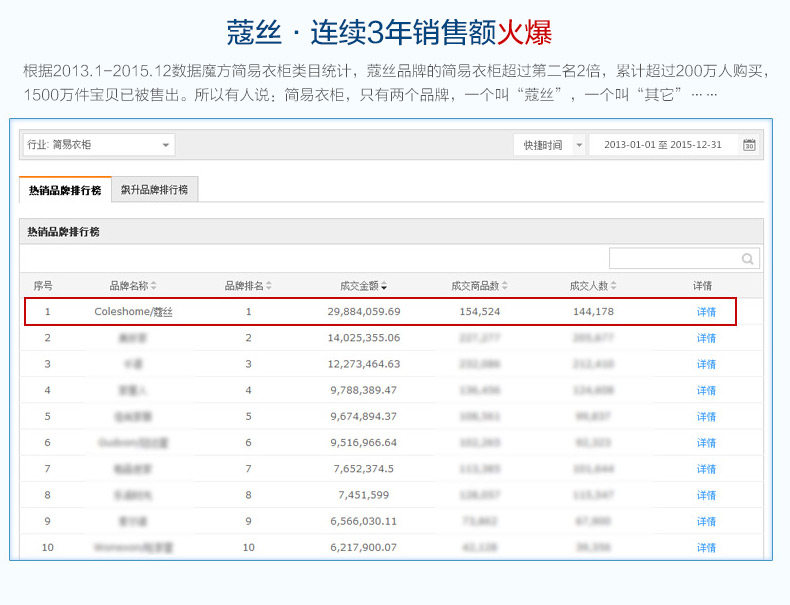Sort by 成交金额 column arrow
Screen dimensions: 790x605
click(x=383, y=286)
